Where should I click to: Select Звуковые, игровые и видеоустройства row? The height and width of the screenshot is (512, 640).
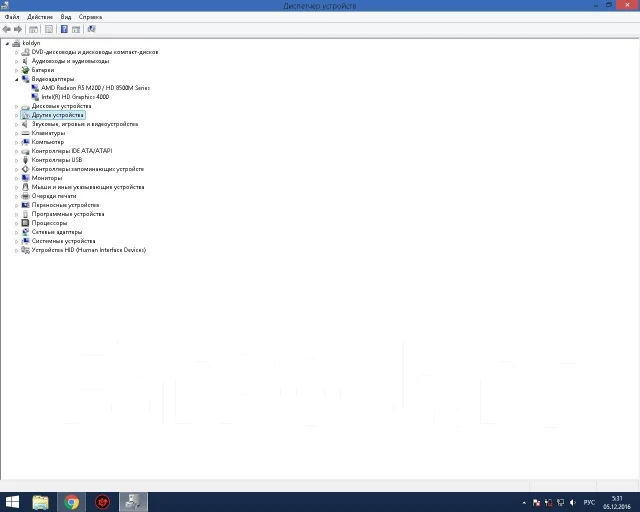[85, 124]
